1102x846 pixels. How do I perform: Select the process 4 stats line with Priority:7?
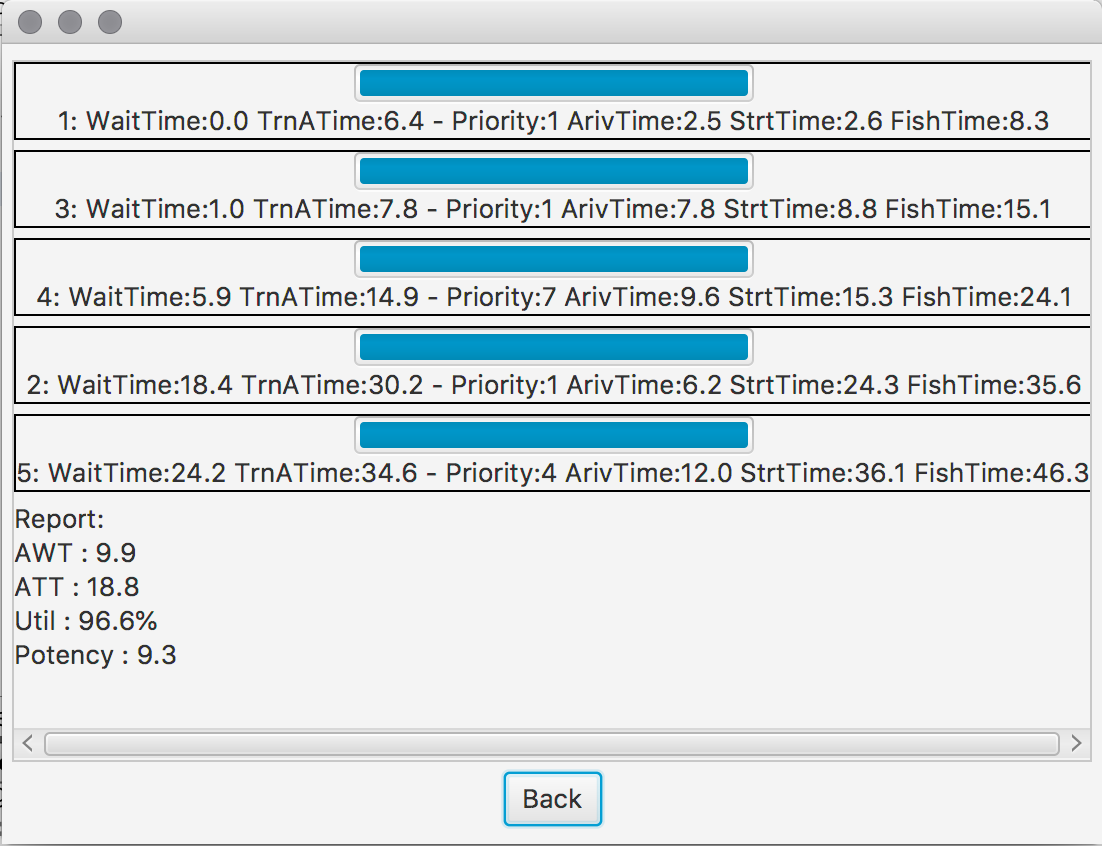click(x=553, y=297)
